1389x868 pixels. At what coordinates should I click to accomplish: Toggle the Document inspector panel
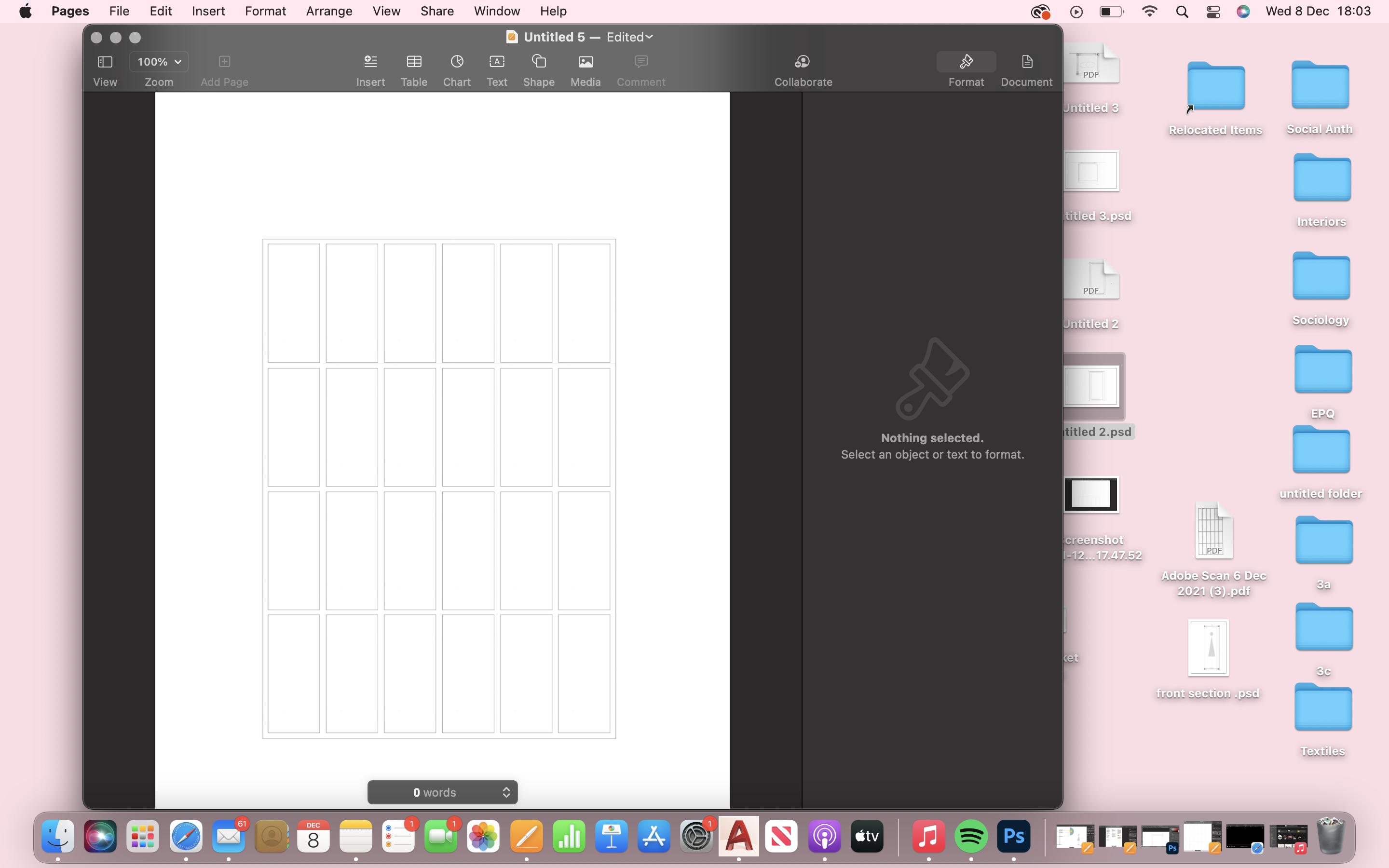coord(1026,62)
